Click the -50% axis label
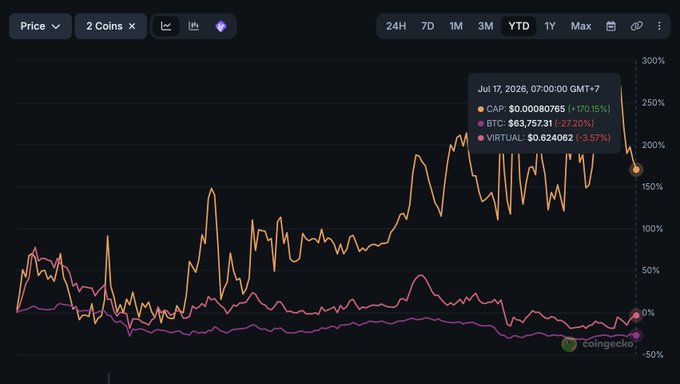Screen dimensions: 680x384 pyautogui.click(x=653, y=354)
